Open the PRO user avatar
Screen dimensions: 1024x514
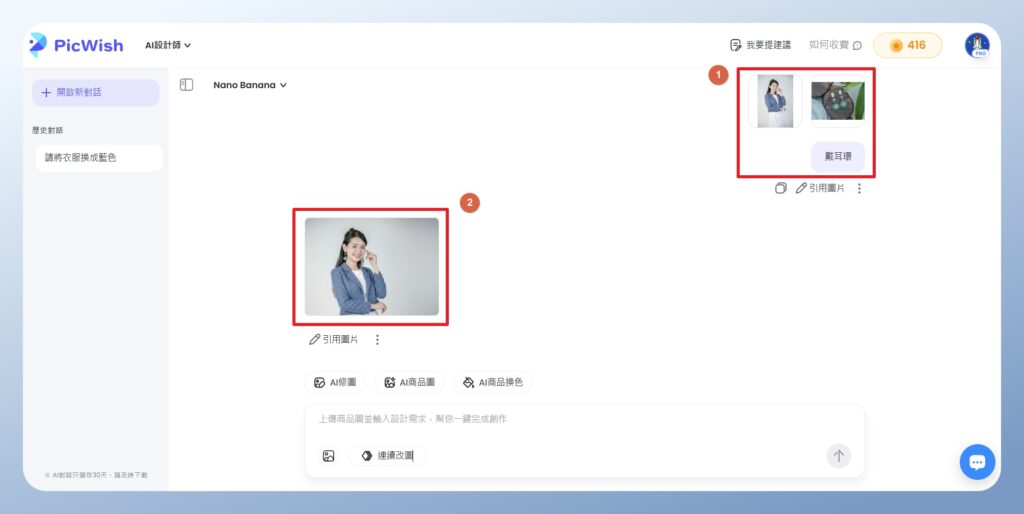click(x=976, y=45)
